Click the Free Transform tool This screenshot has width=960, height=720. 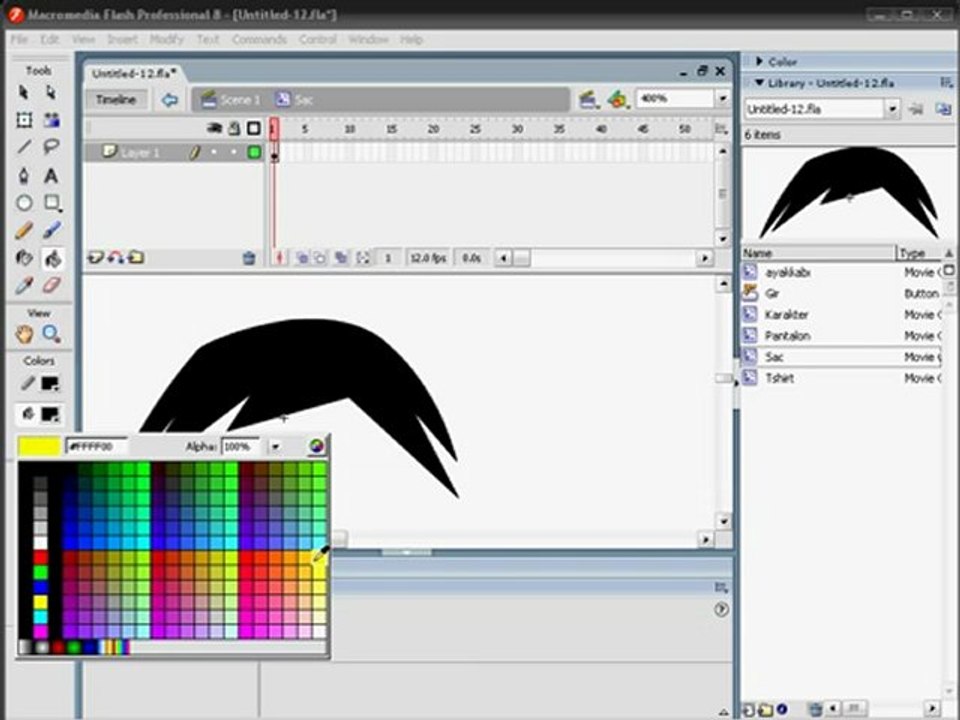(24, 120)
